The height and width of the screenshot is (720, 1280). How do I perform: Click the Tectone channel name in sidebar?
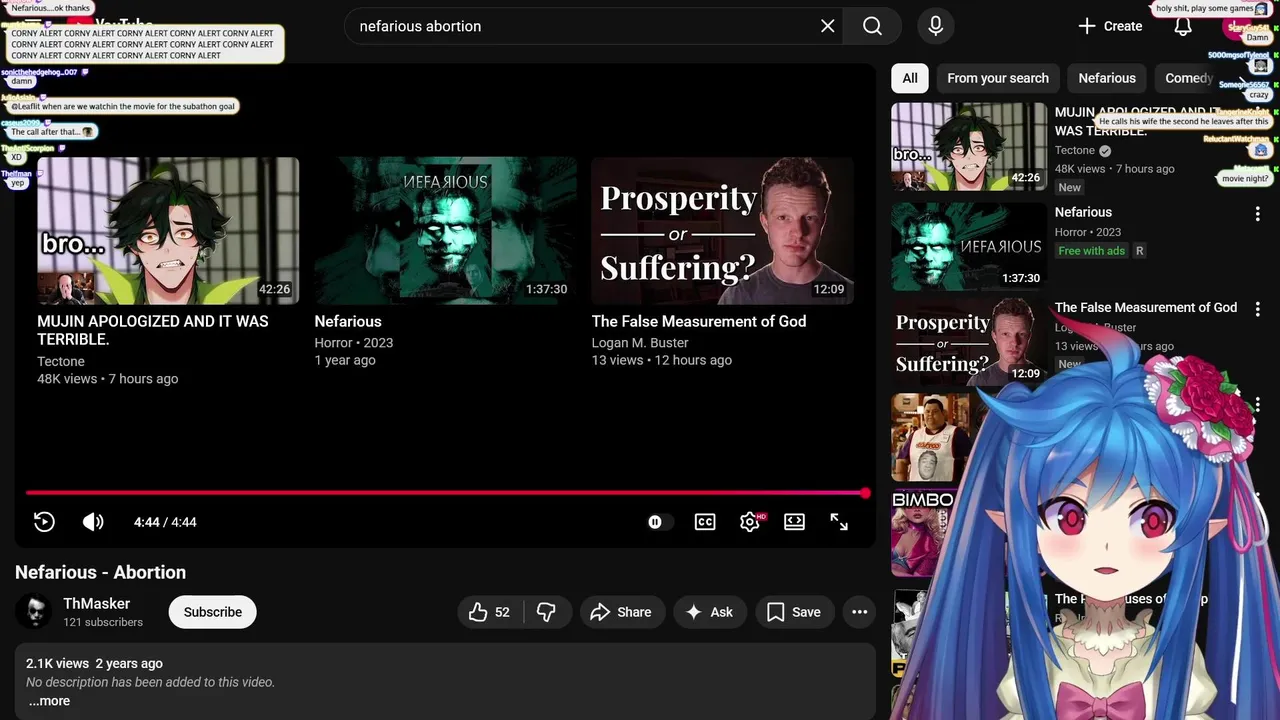[x=1075, y=150]
